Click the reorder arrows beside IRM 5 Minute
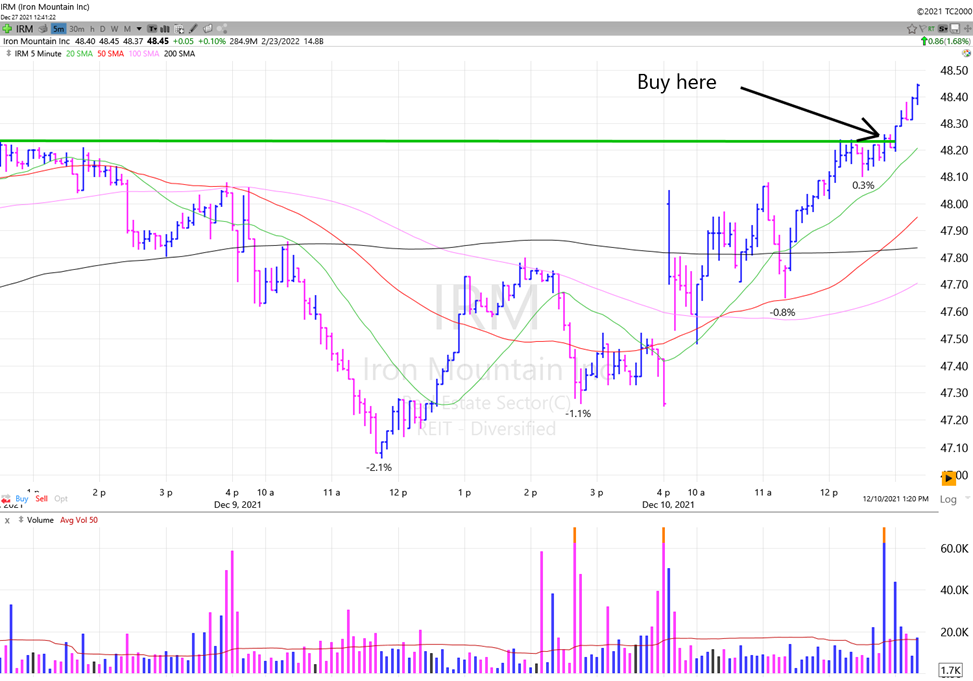Image resolution: width=973 pixels, height=681 pixels. 9,53
